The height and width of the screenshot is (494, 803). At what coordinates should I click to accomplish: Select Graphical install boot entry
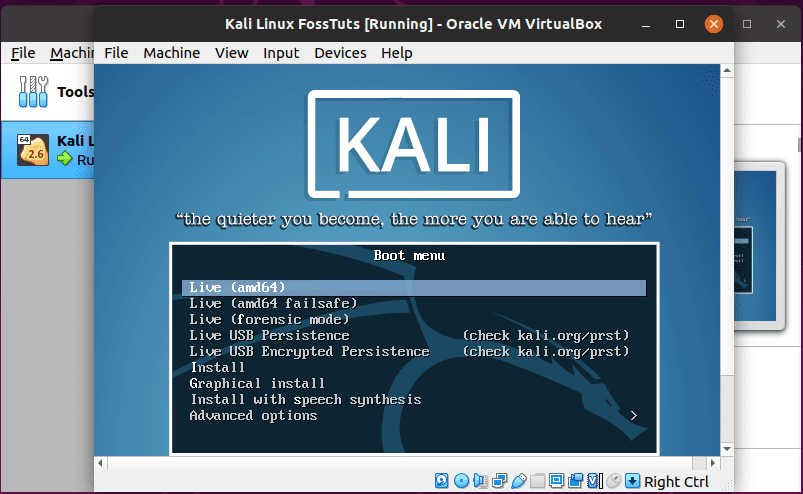257,383
